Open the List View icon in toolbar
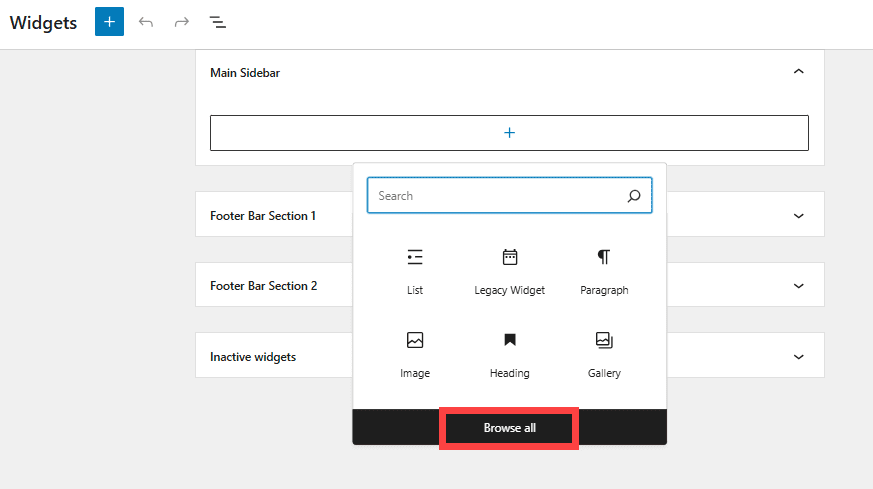 pyautogui.click(x=217, y=22)
